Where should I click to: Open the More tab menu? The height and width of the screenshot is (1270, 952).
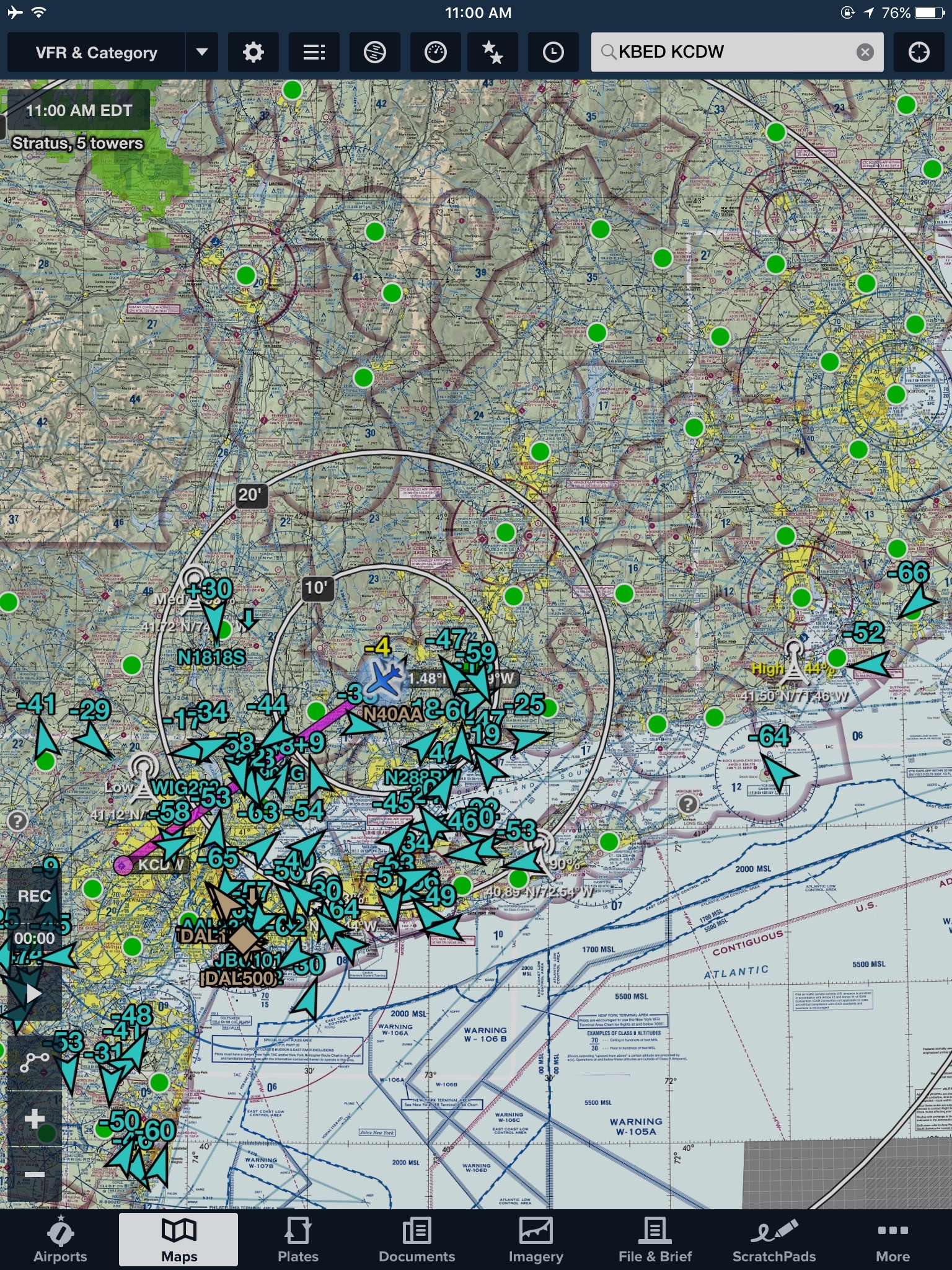pyautogui.click(x=892, y=1240)
